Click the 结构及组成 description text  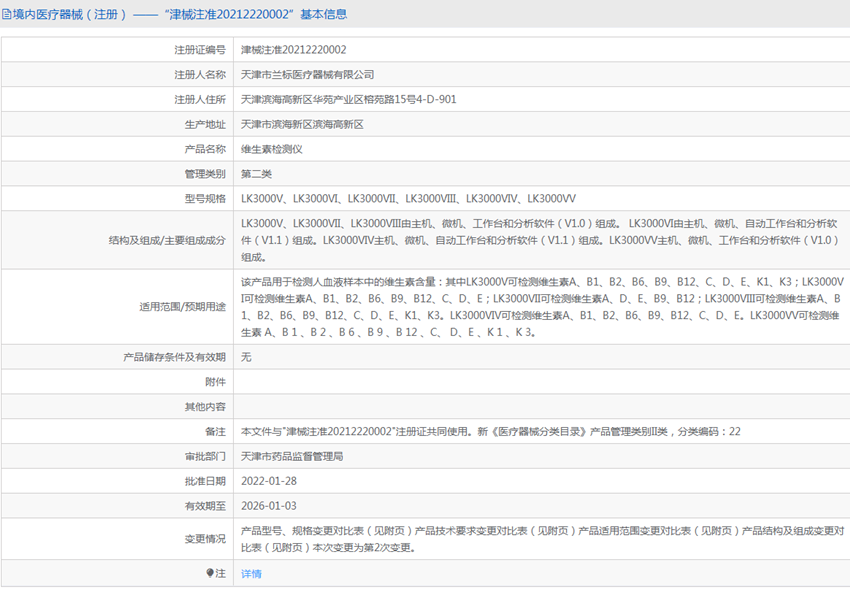(x=540, y=240)
